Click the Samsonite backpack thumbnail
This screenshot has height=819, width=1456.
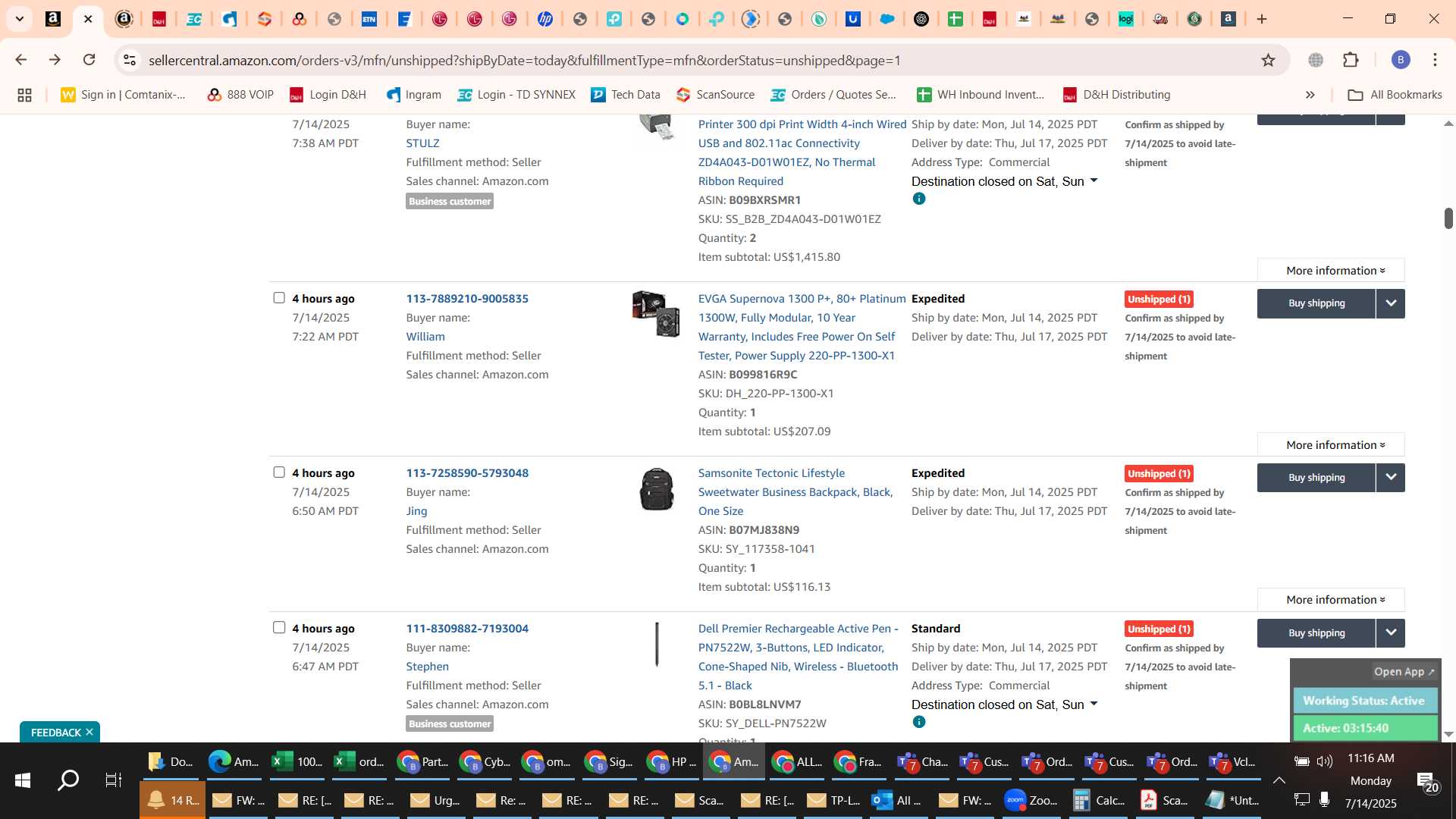(x=656, y=489)
